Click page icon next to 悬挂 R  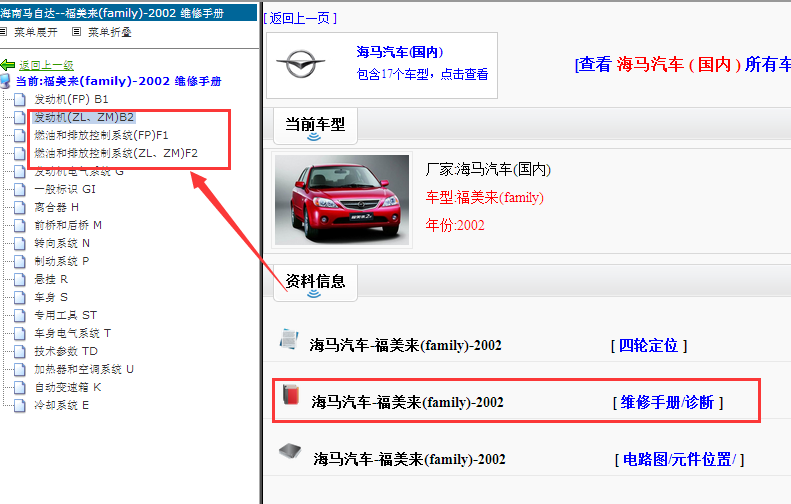[20, 279]
